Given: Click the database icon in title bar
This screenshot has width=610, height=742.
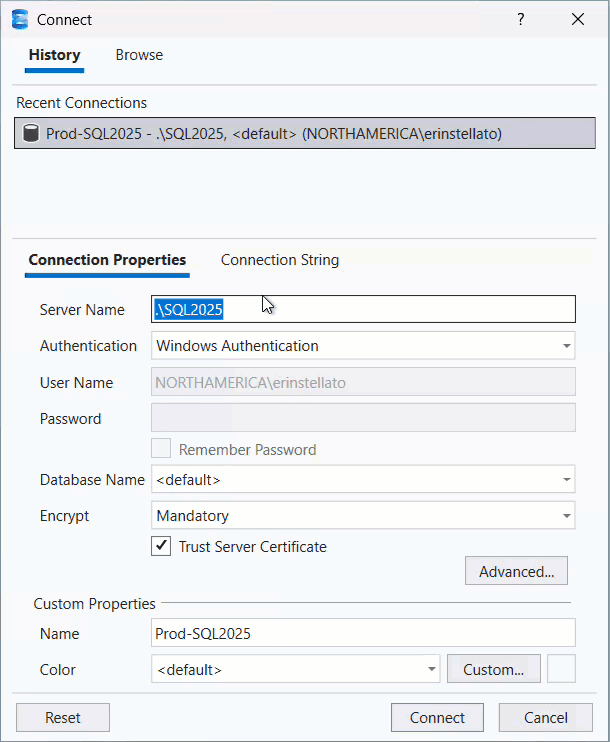Looking at the screenshot, I should (x=19, y=19).
